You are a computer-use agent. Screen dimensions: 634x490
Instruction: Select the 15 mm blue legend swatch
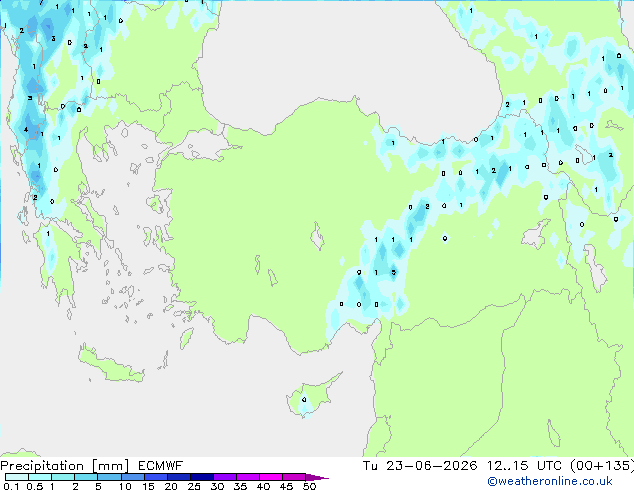pos(156,477)
